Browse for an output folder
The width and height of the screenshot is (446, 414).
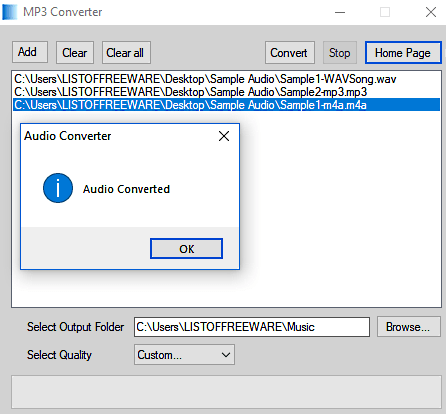[x=409, y=327]
